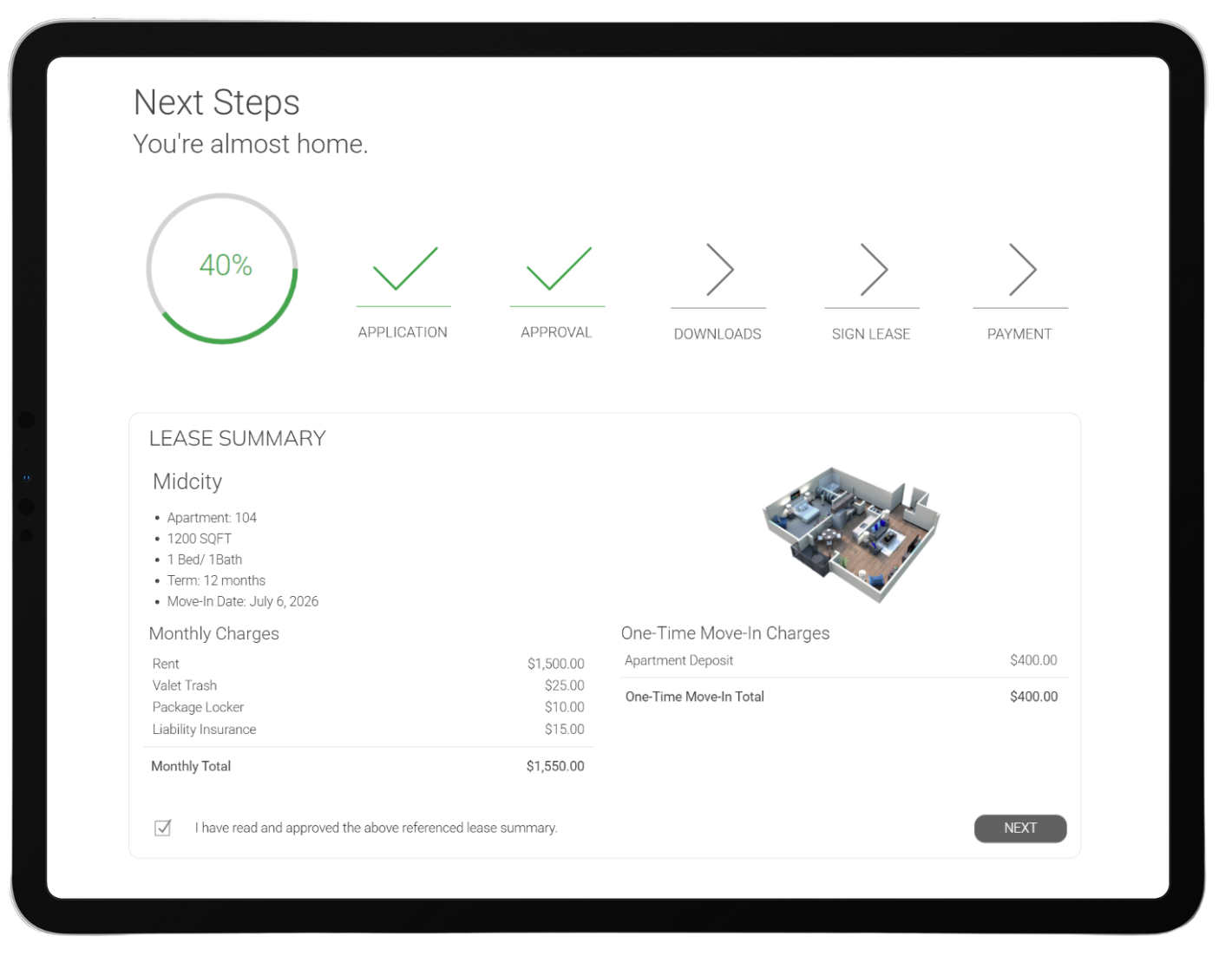This screenshot has height=956, width=1232.
Task: Jump to the PAYMENT step label
Action: [1019, 334]
